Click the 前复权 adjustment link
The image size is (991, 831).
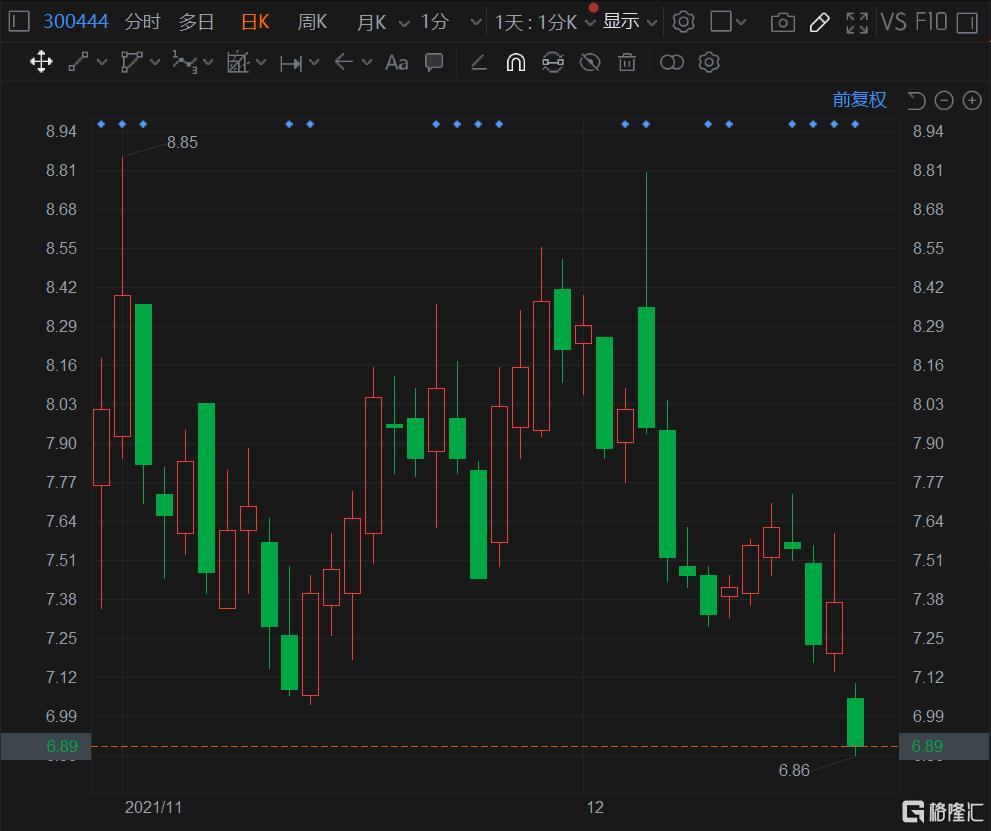(x=859, y=99)
